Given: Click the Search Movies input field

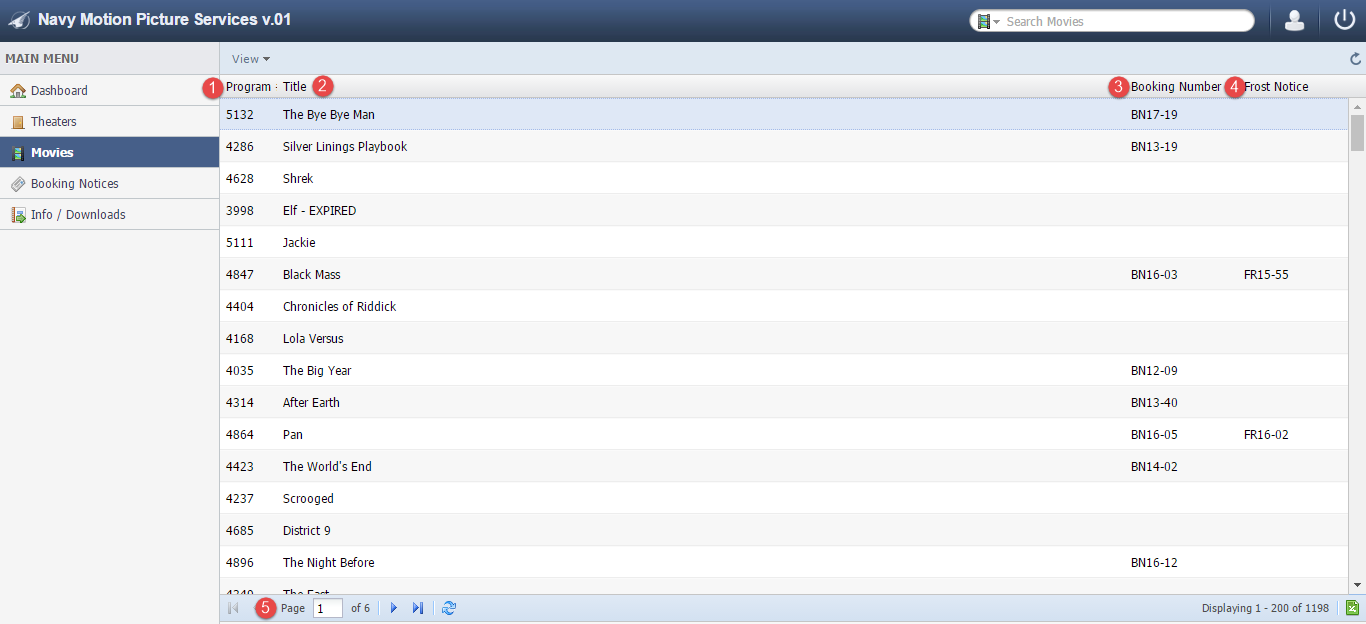Looking at the screenshot, I should (1125, 21).
